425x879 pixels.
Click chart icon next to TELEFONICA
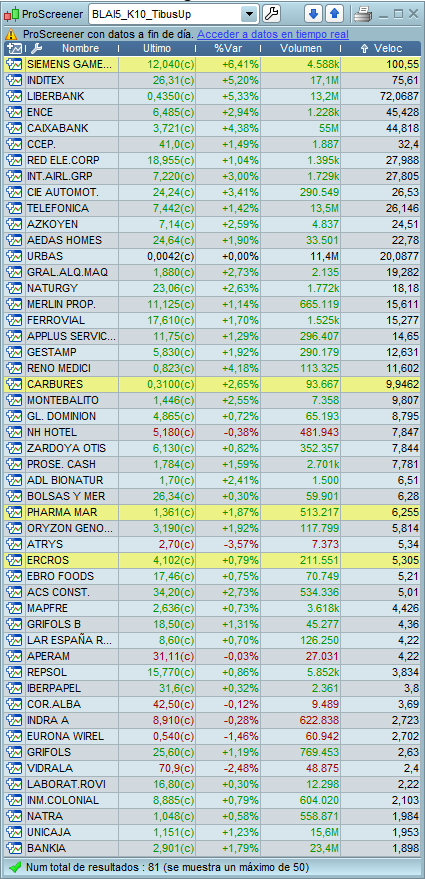click(13, 208)
